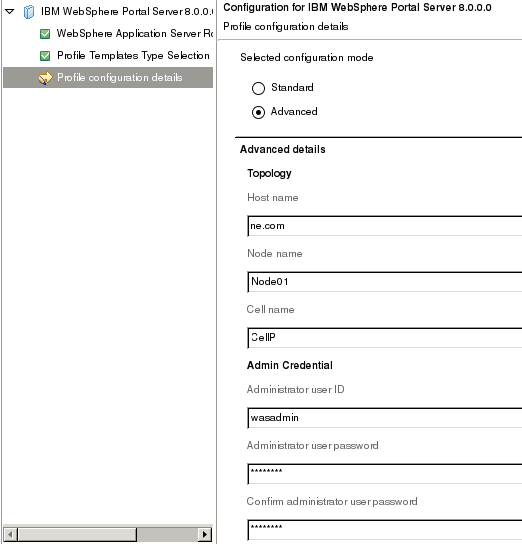Click the Advanced details heading

(x=283, y=149)
